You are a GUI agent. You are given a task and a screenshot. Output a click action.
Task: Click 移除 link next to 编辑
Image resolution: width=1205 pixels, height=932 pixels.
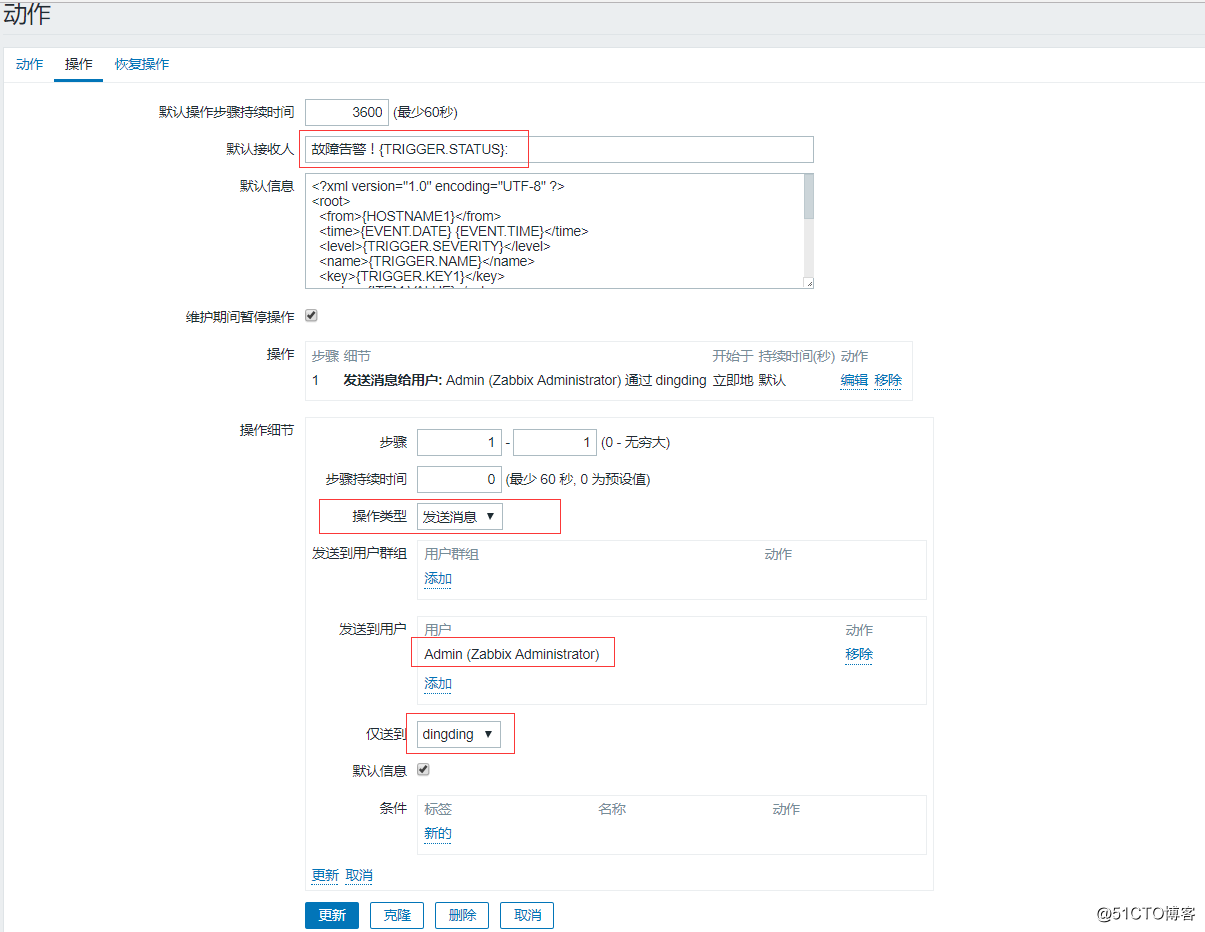888,380
